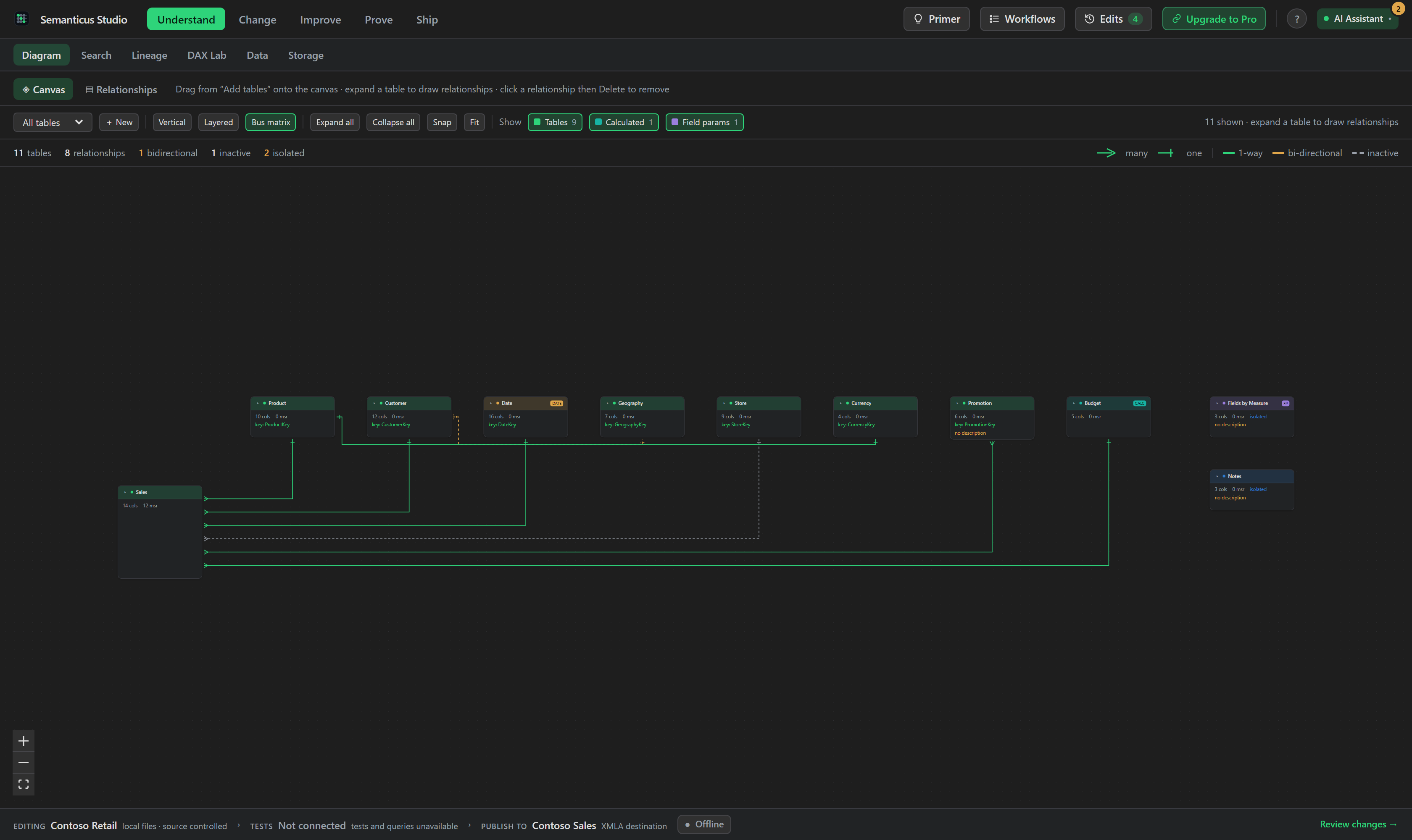Screen dimensions: 1412x840
Task: Switch to Canvas view
Action: pyautogui.click(x=43, y=89)
